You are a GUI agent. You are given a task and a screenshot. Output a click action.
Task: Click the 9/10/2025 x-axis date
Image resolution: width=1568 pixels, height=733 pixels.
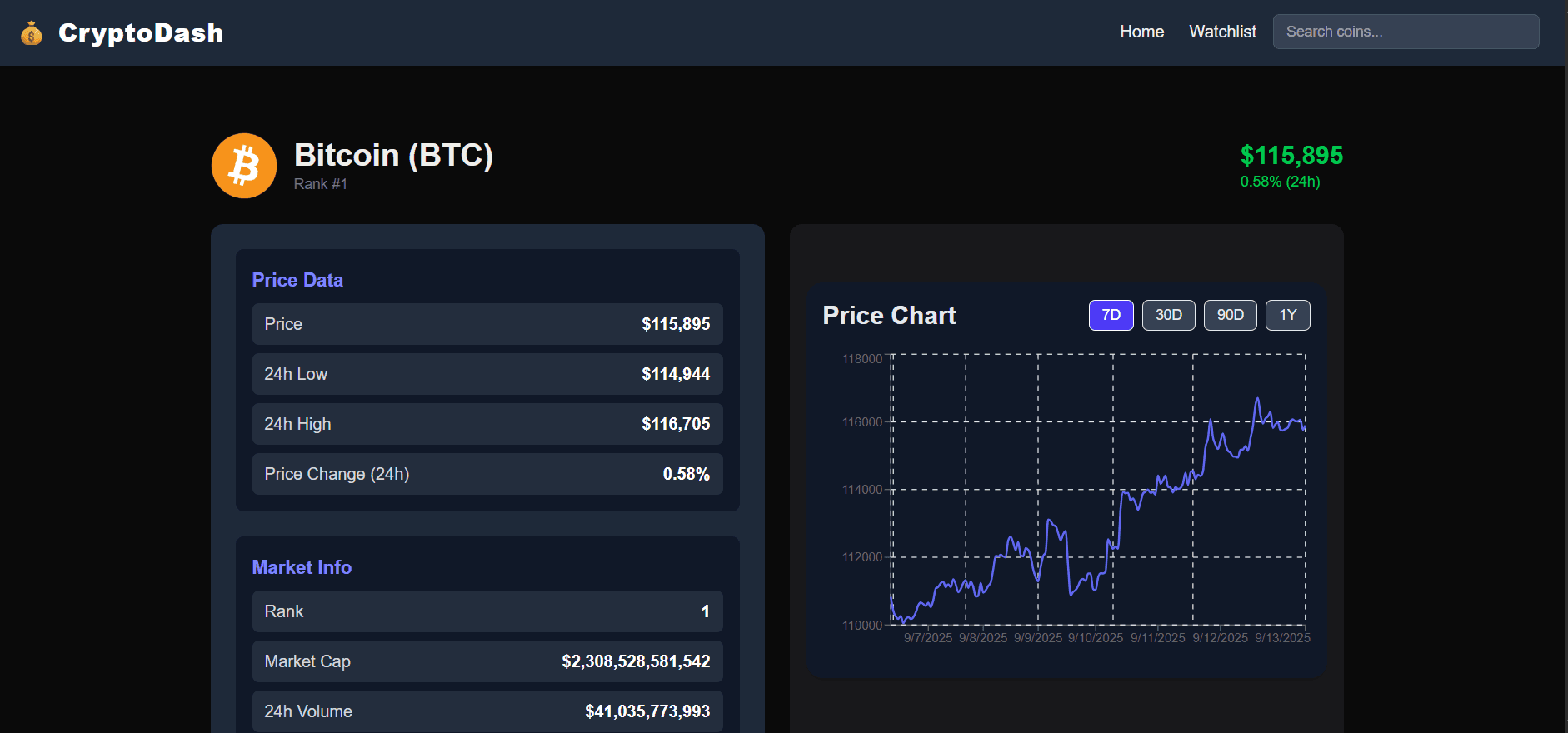tap(1096, 638)
